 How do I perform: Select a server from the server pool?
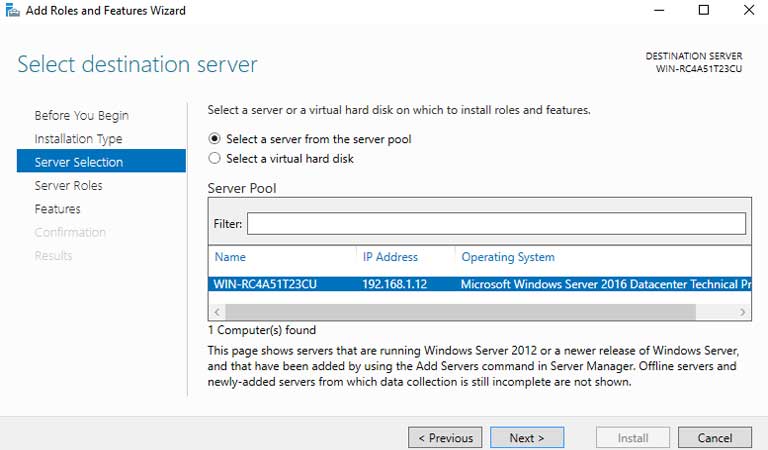click(214, 139)
